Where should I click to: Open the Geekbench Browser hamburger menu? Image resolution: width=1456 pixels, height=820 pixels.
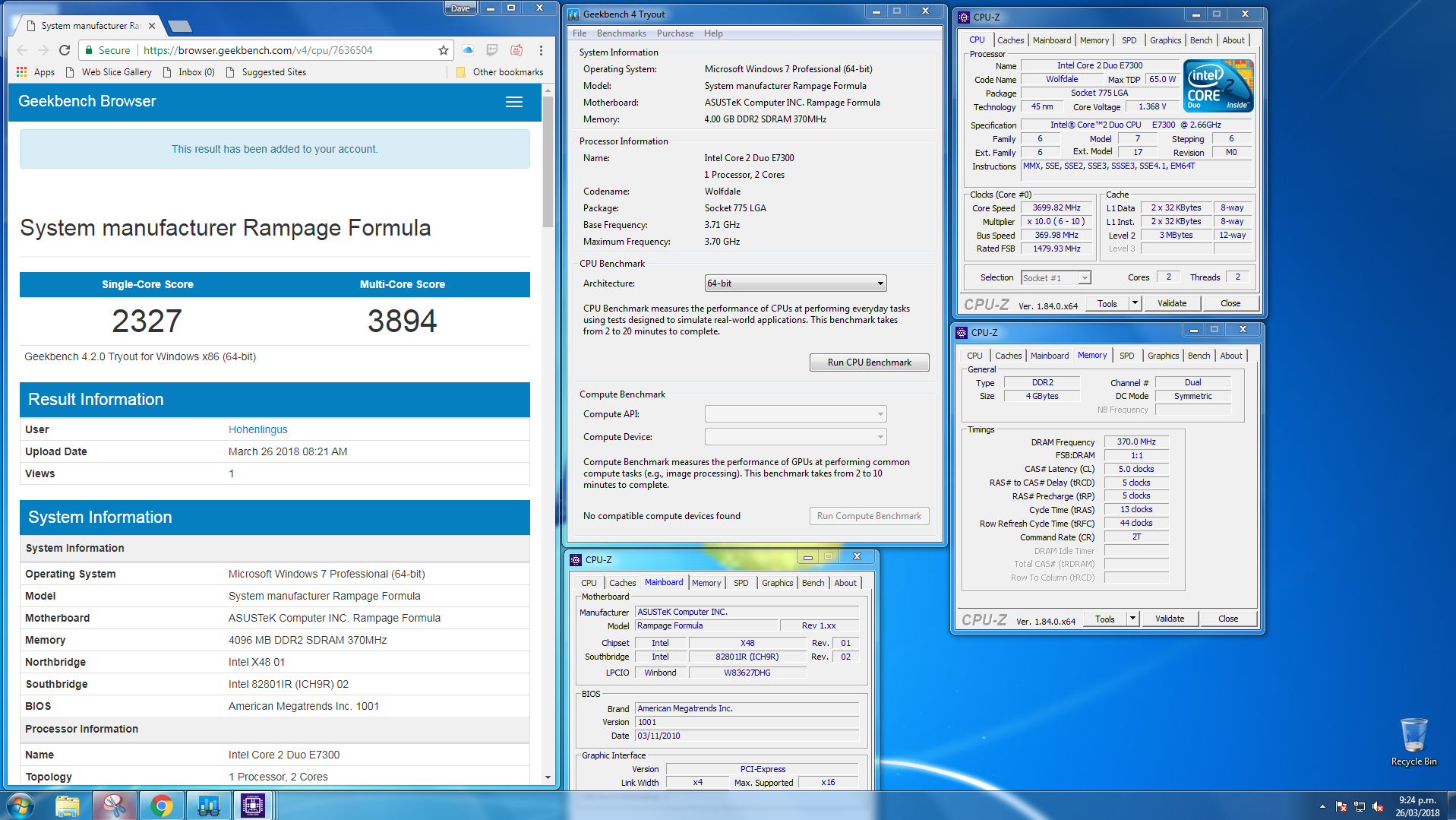coord(514,102)
